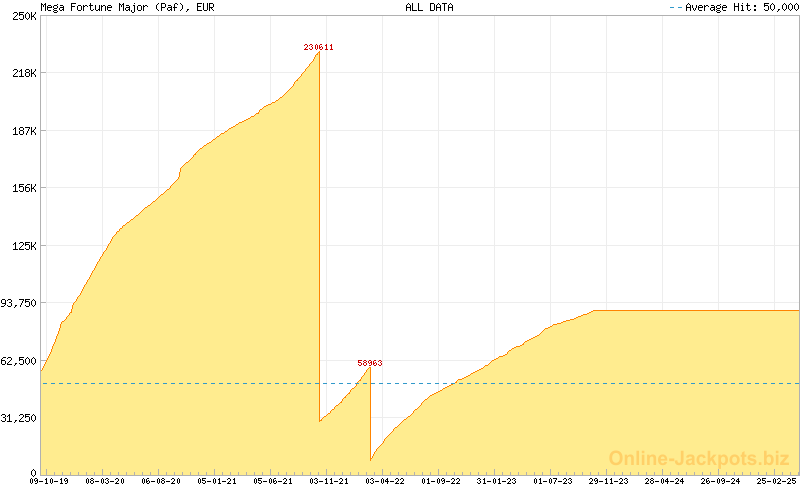
Task: Click the 03-11-21 date on x-axis
Action: tap(329, 481)
